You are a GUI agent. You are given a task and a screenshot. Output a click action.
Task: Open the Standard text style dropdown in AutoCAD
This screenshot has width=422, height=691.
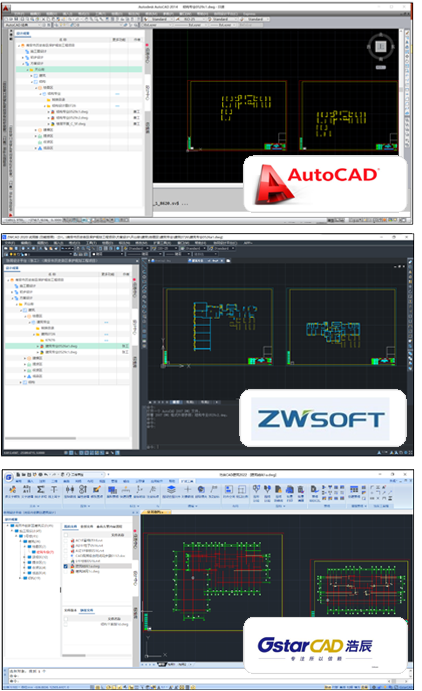pyautogui.click(x=159, y=19)
